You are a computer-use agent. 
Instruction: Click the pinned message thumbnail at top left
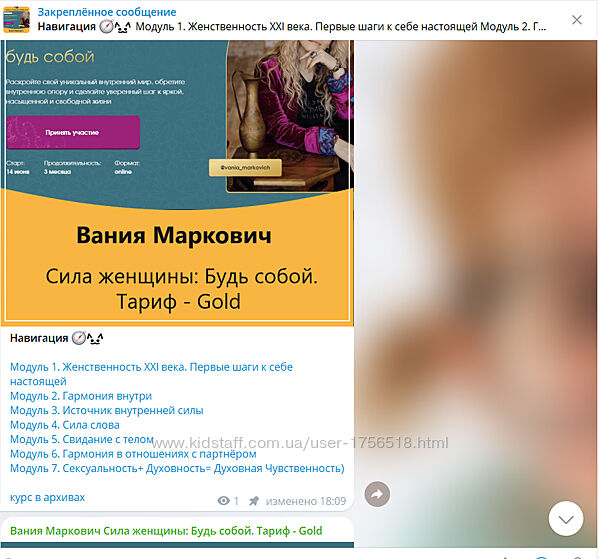pyautogui.click(x=17, y=19)
